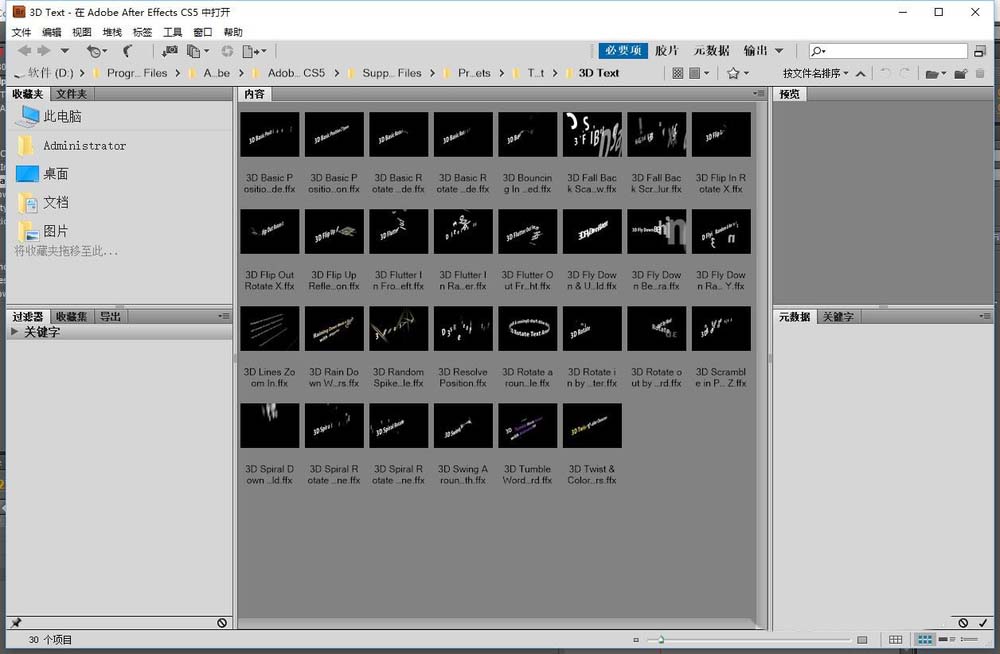Open the content panel options menu icon
The width and height of the screenshot is (1000, 654).
tap(759, 93)
